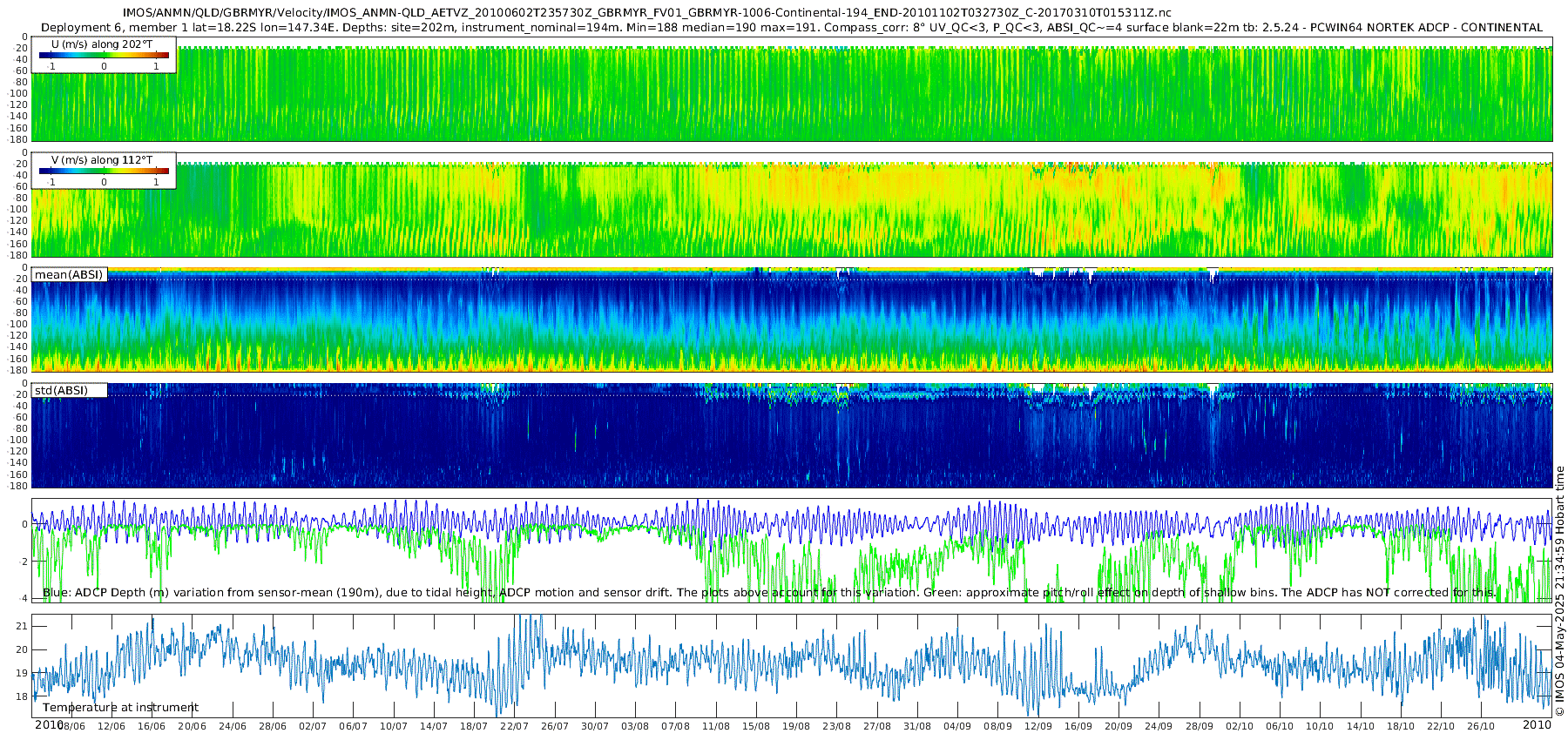Click the file path title text
Image resolution: width=1568 pixels, height=740 pixels.
coord(647,13)
